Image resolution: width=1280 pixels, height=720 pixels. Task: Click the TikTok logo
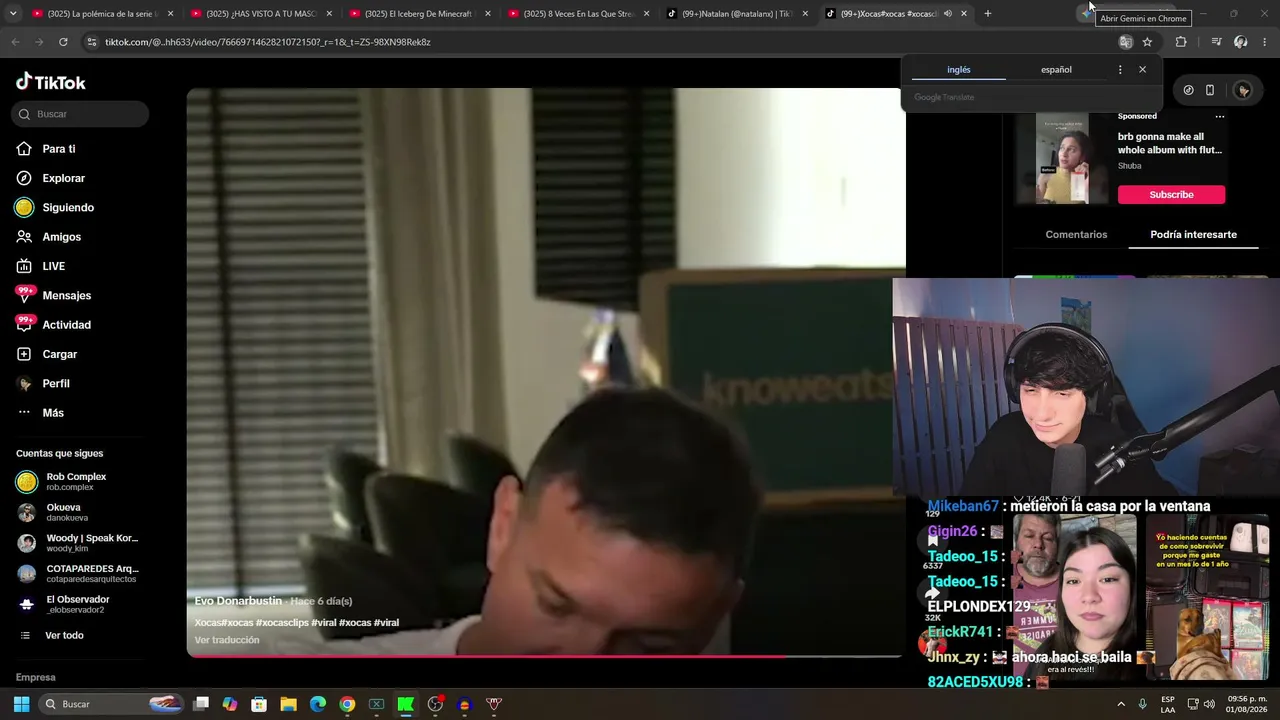pos(51,82)
